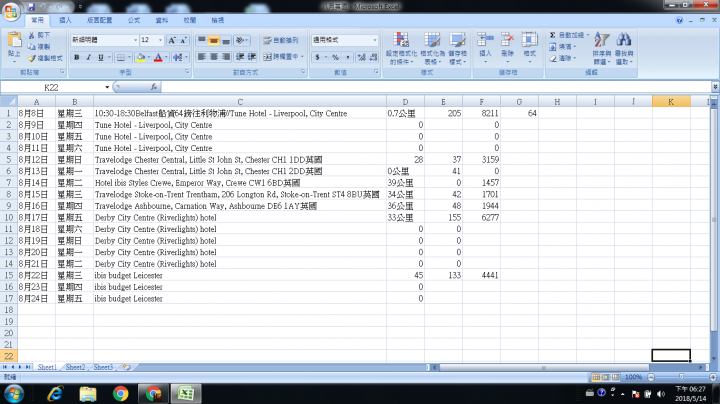Click the Copy icon
This screenshot has width=720, height=404.
pyautogui.click(x=32, y=46)
